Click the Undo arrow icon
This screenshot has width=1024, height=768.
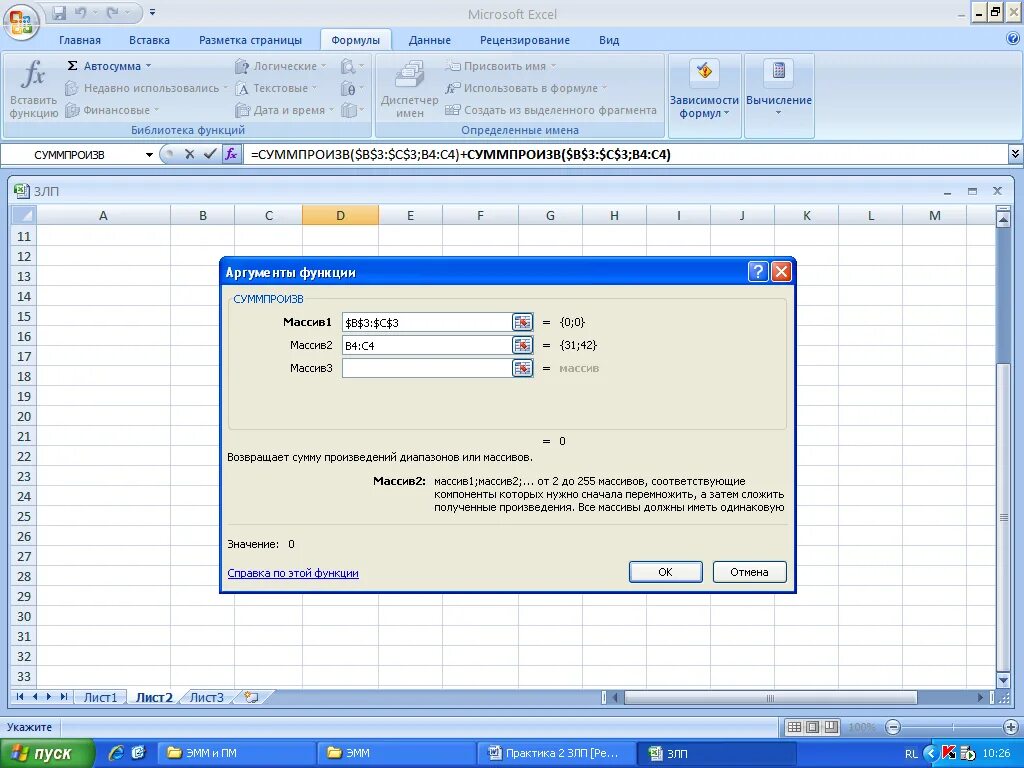coord(80,12)
